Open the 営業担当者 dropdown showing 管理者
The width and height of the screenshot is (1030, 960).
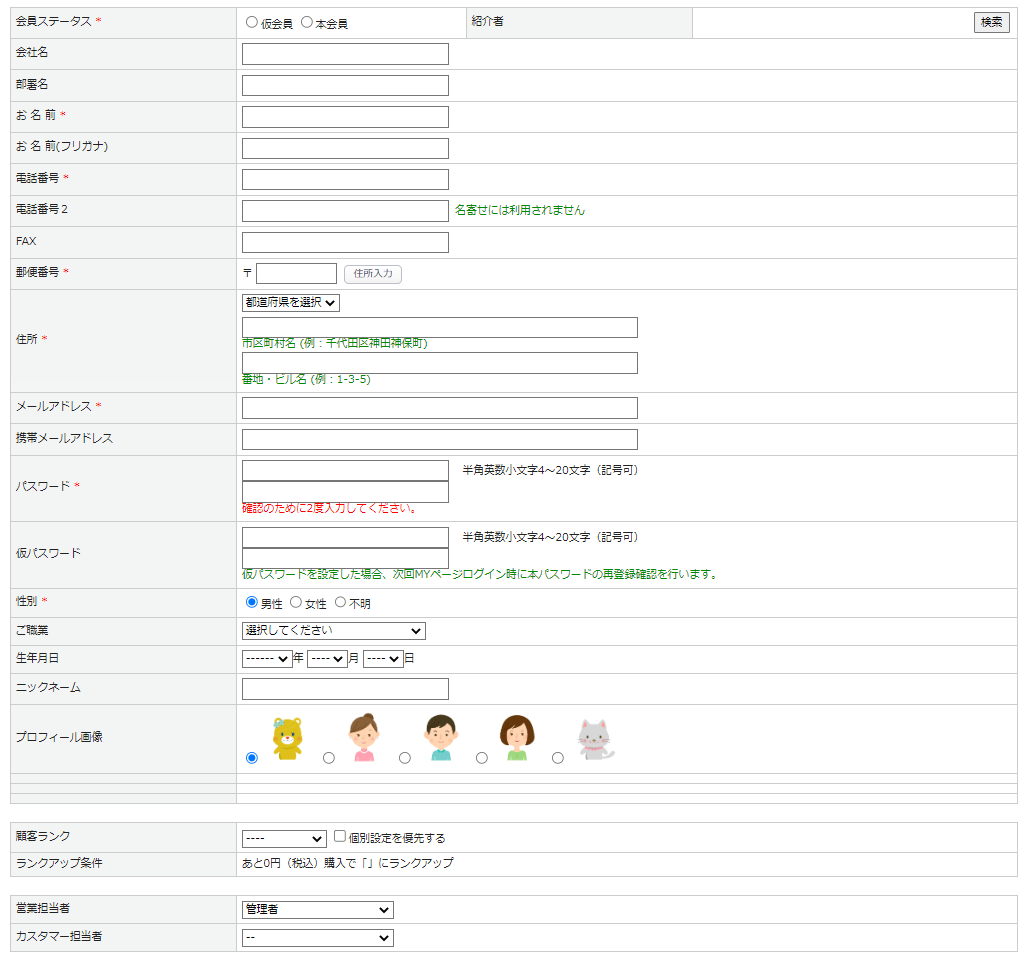(317, 909)
